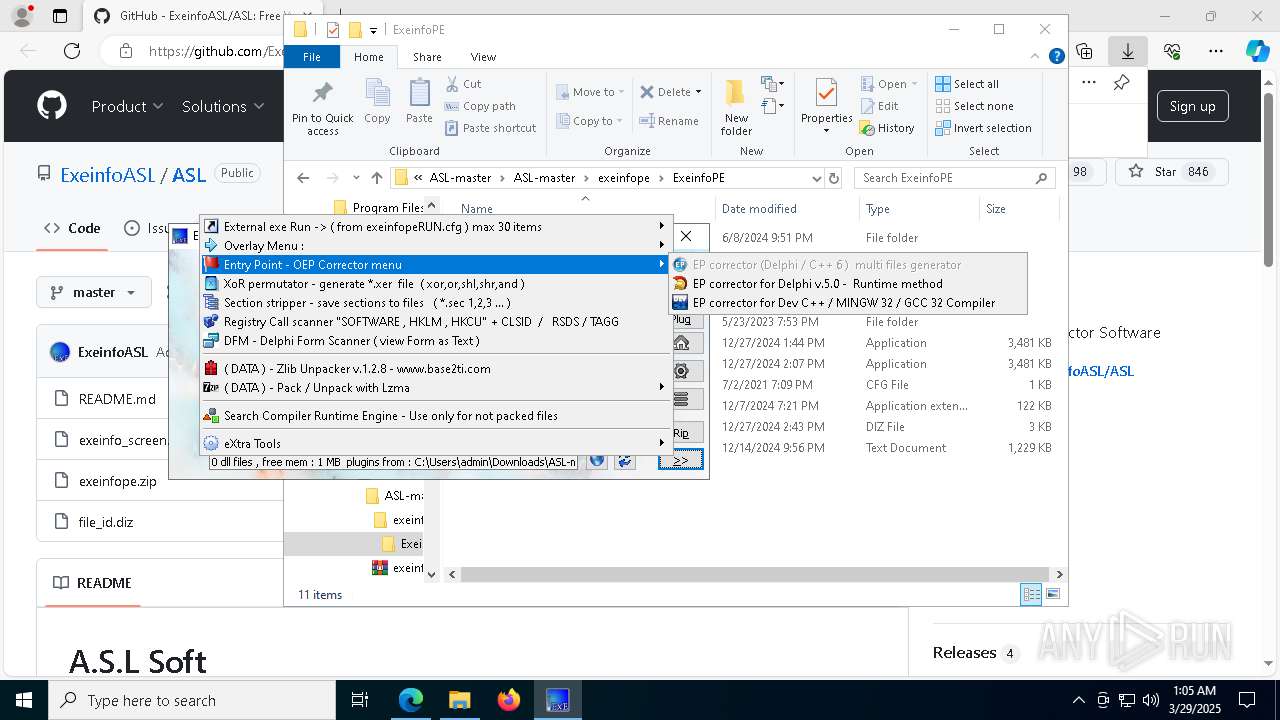Open Explorer File tab
This screenshot has height=720, width=1280.
[x=312, y=57]
